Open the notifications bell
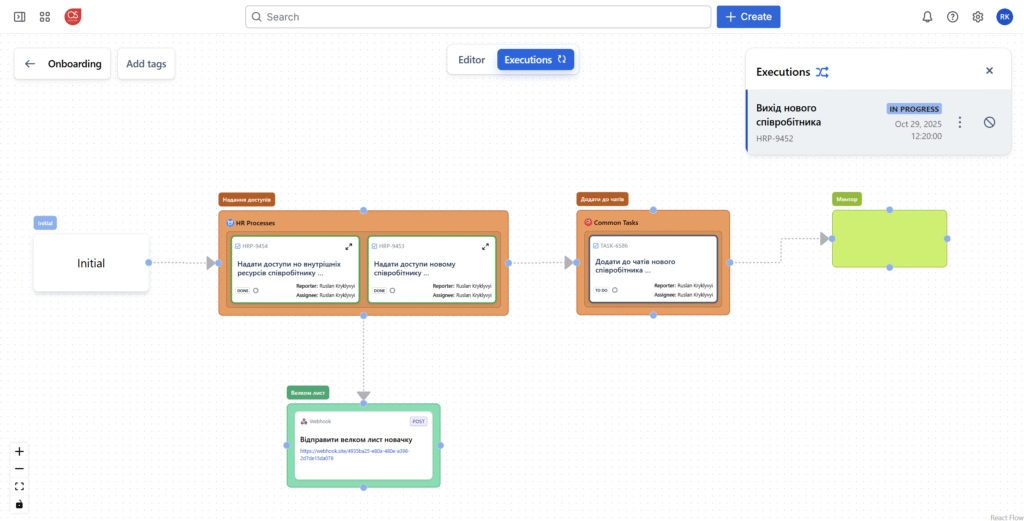Viewport: 1024px width, 521px height. point(927,17)
